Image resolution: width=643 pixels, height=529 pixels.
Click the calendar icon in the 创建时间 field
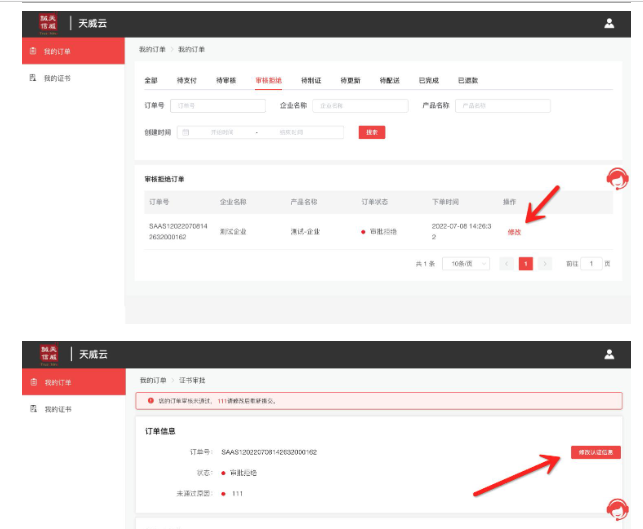(186, 132)
